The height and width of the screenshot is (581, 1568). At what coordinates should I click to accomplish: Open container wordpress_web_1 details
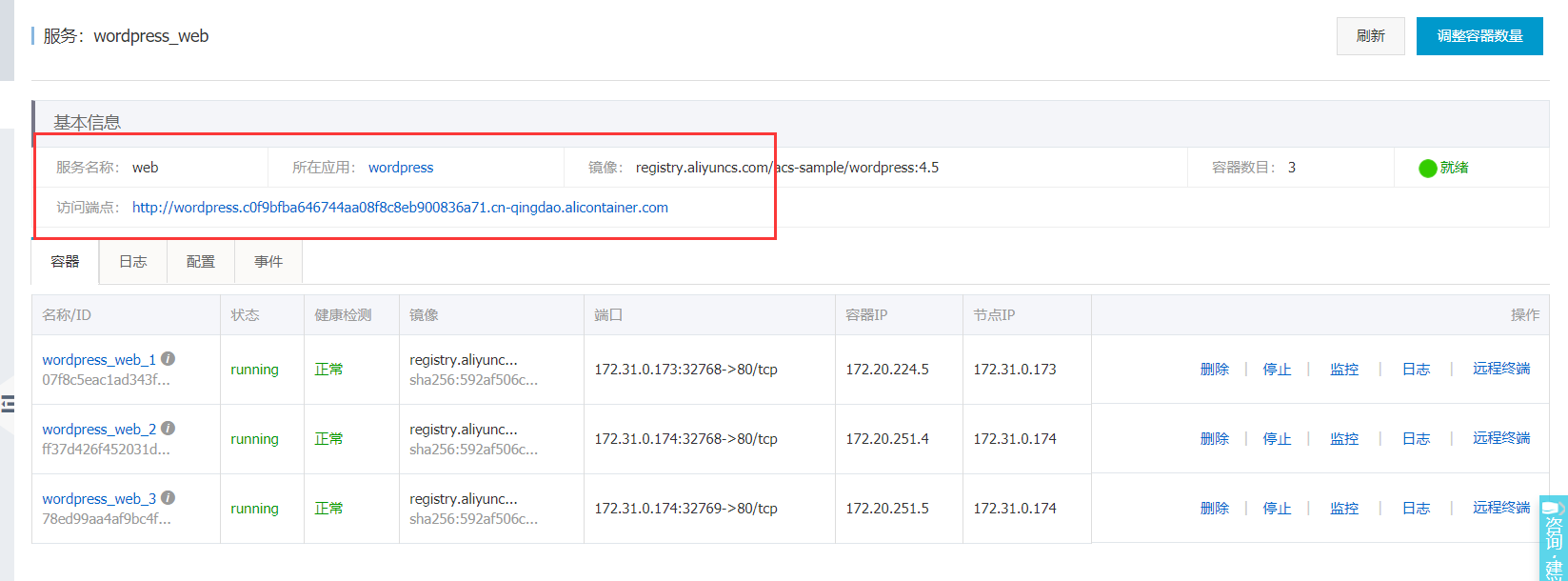point(99,360)
